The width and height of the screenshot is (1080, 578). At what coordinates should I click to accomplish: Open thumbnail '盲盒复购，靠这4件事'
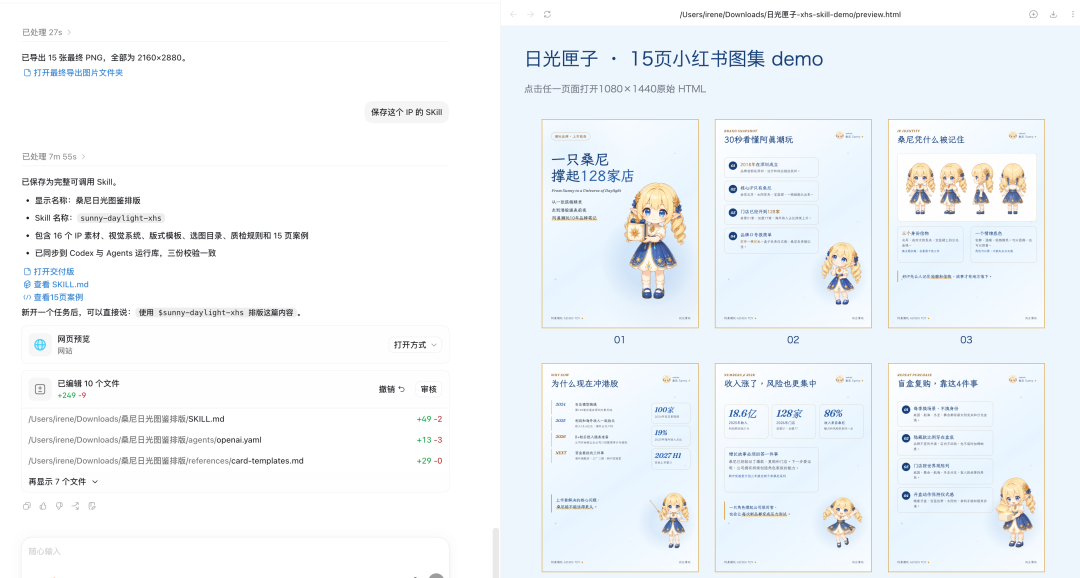coord(966,468)
